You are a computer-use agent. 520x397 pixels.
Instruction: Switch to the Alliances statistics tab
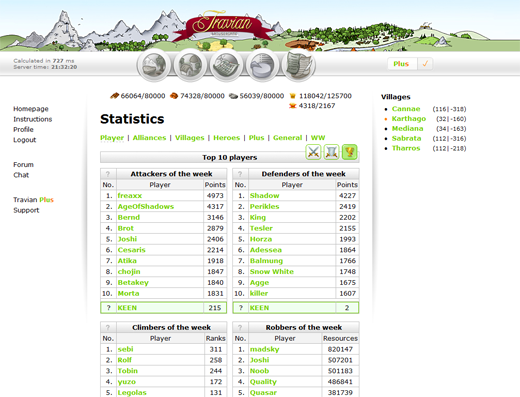pyautogui.click(x=149, y=138)
